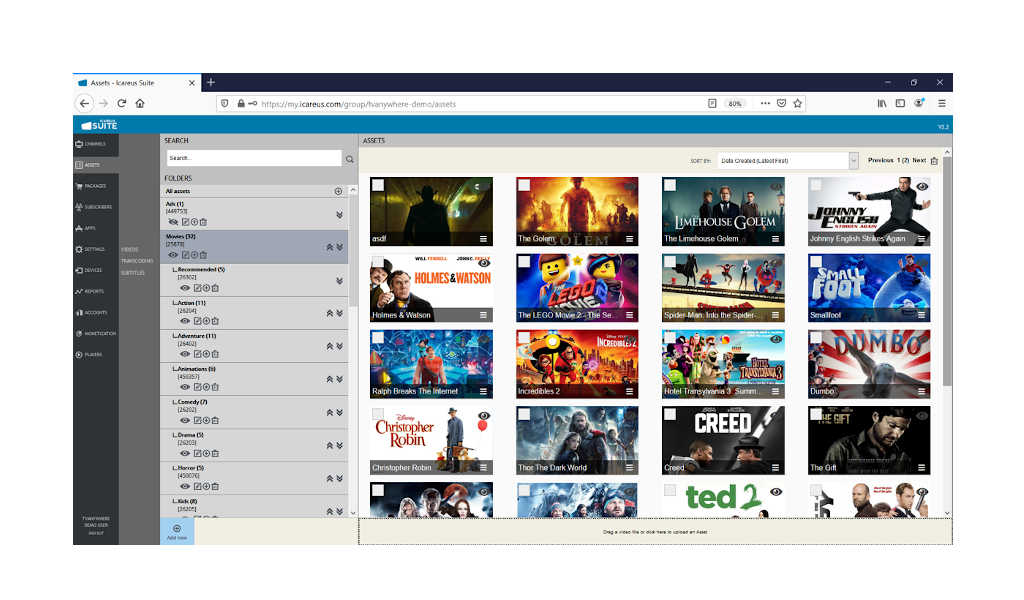1024x600 pixels.
Task: Open the menu icon on The Golem asset
Action: [x=630, y=239]
